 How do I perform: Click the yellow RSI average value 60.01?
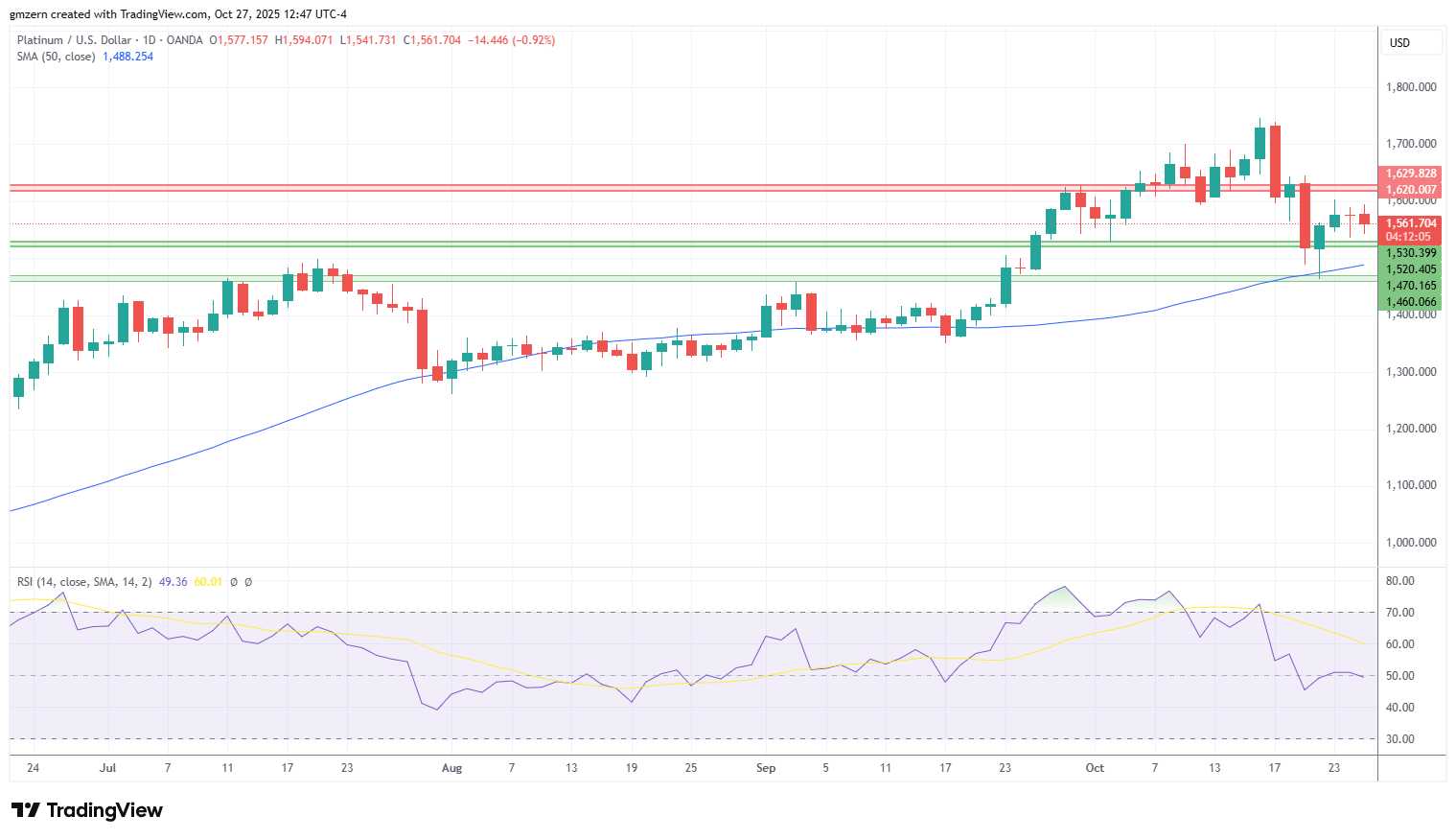pos(208,582)
